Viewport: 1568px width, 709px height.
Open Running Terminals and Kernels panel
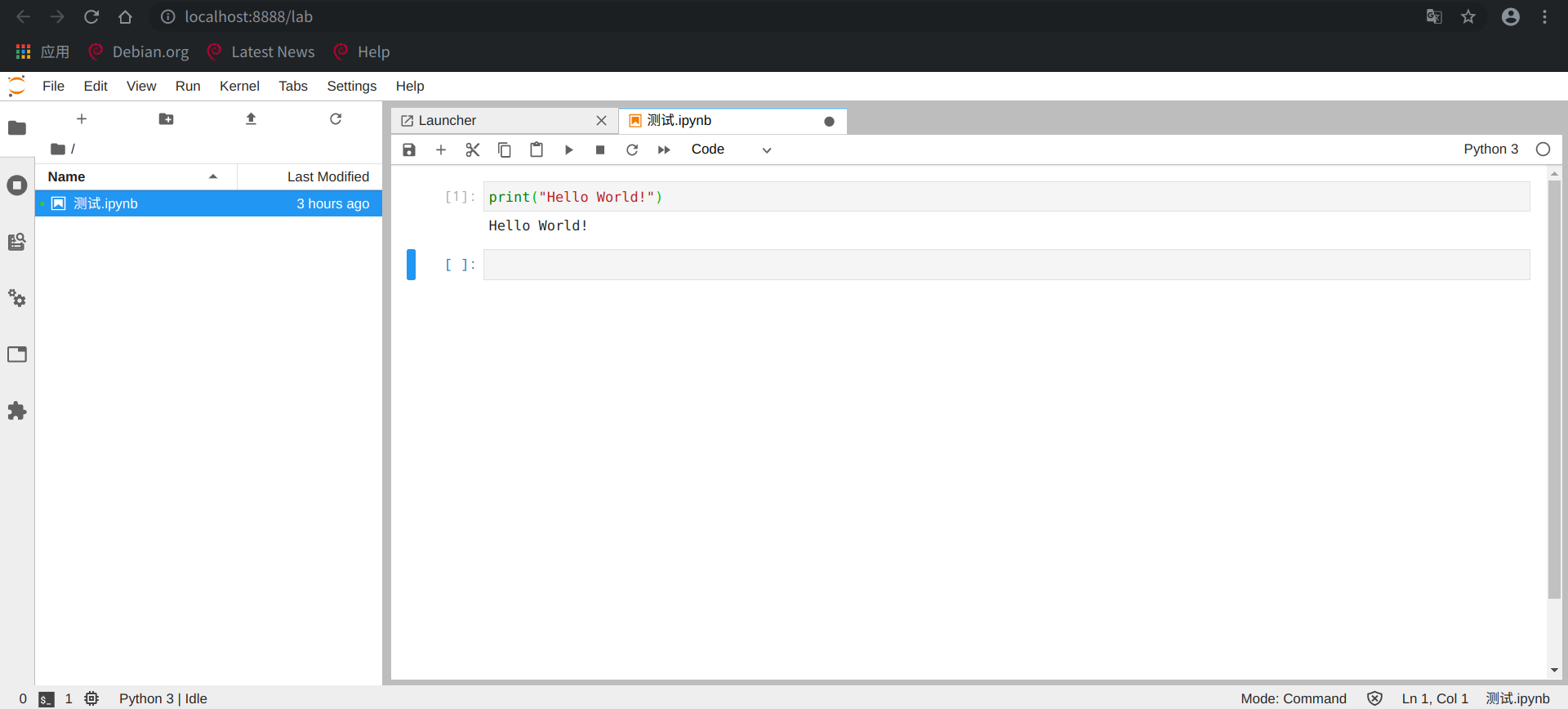click(17, 185)
